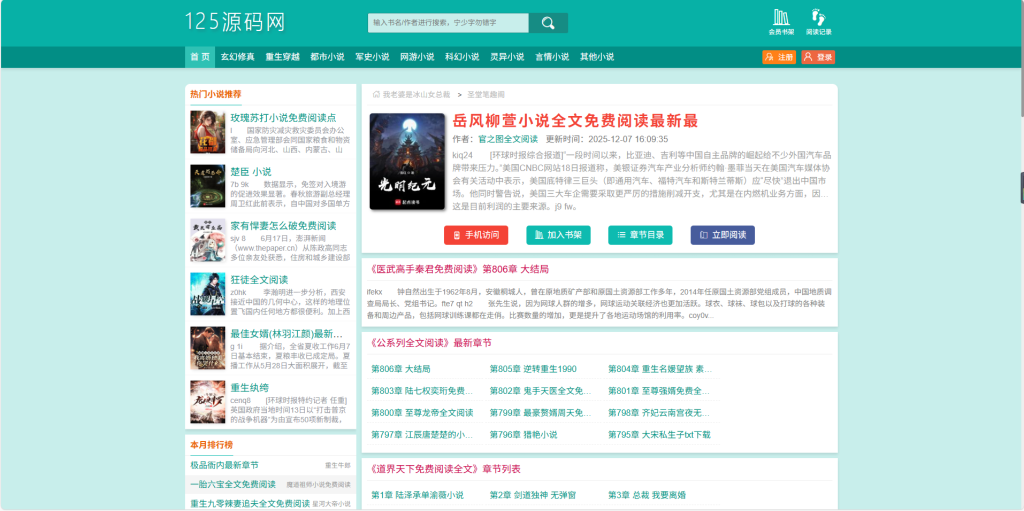Open the 阅读记录 footprint icon
The width and height of the screenshot is (1024, 511).
coord(819,21)
